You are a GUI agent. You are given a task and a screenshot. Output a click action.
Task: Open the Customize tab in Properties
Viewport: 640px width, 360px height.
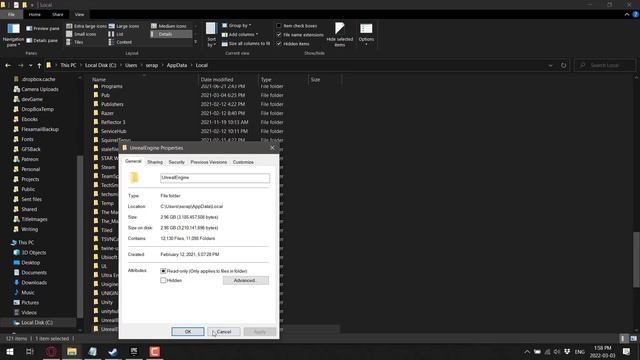click(x=243, y=162)
